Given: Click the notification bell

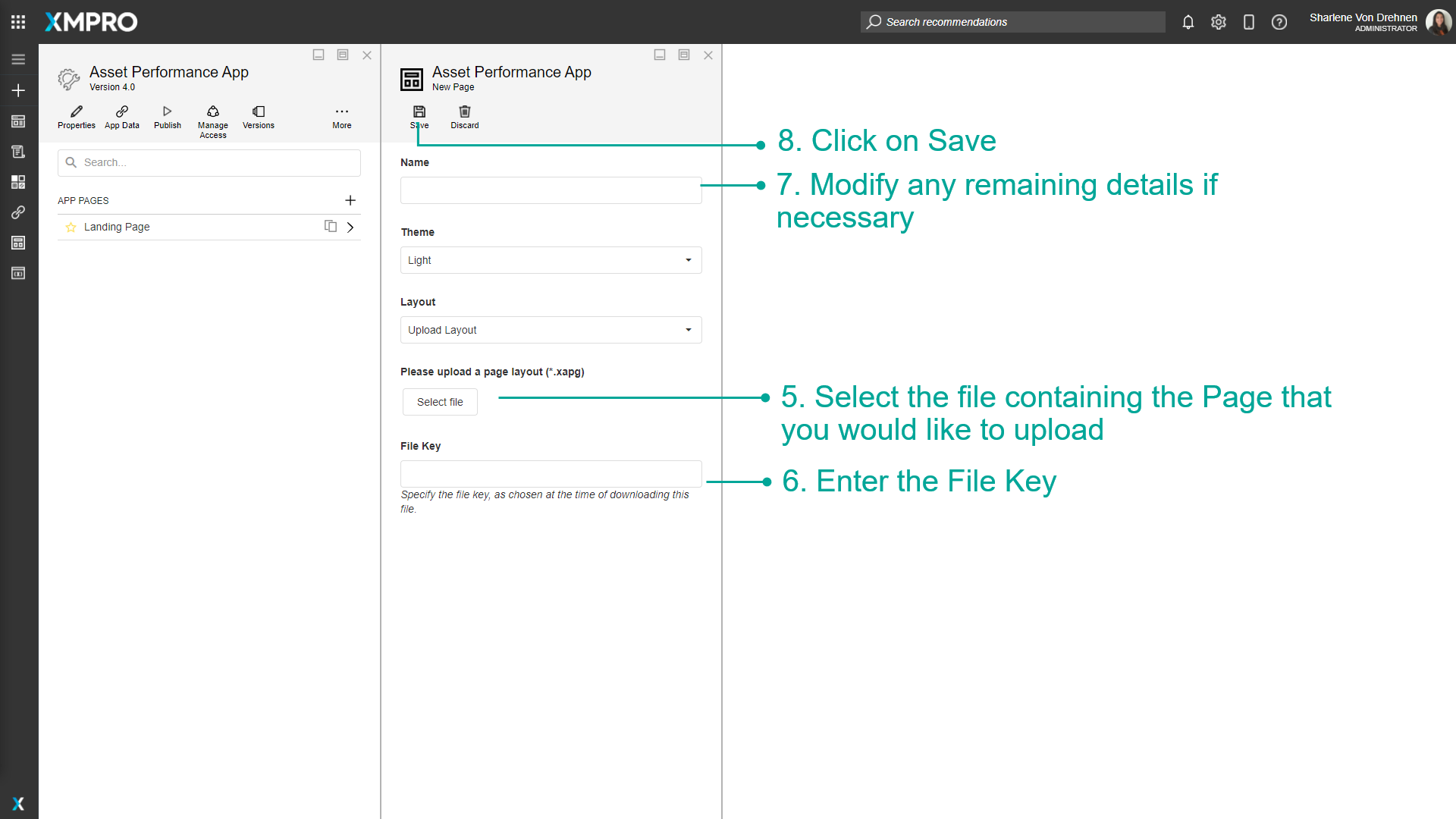Looking at the screenshot, I should click(1188, 22).
